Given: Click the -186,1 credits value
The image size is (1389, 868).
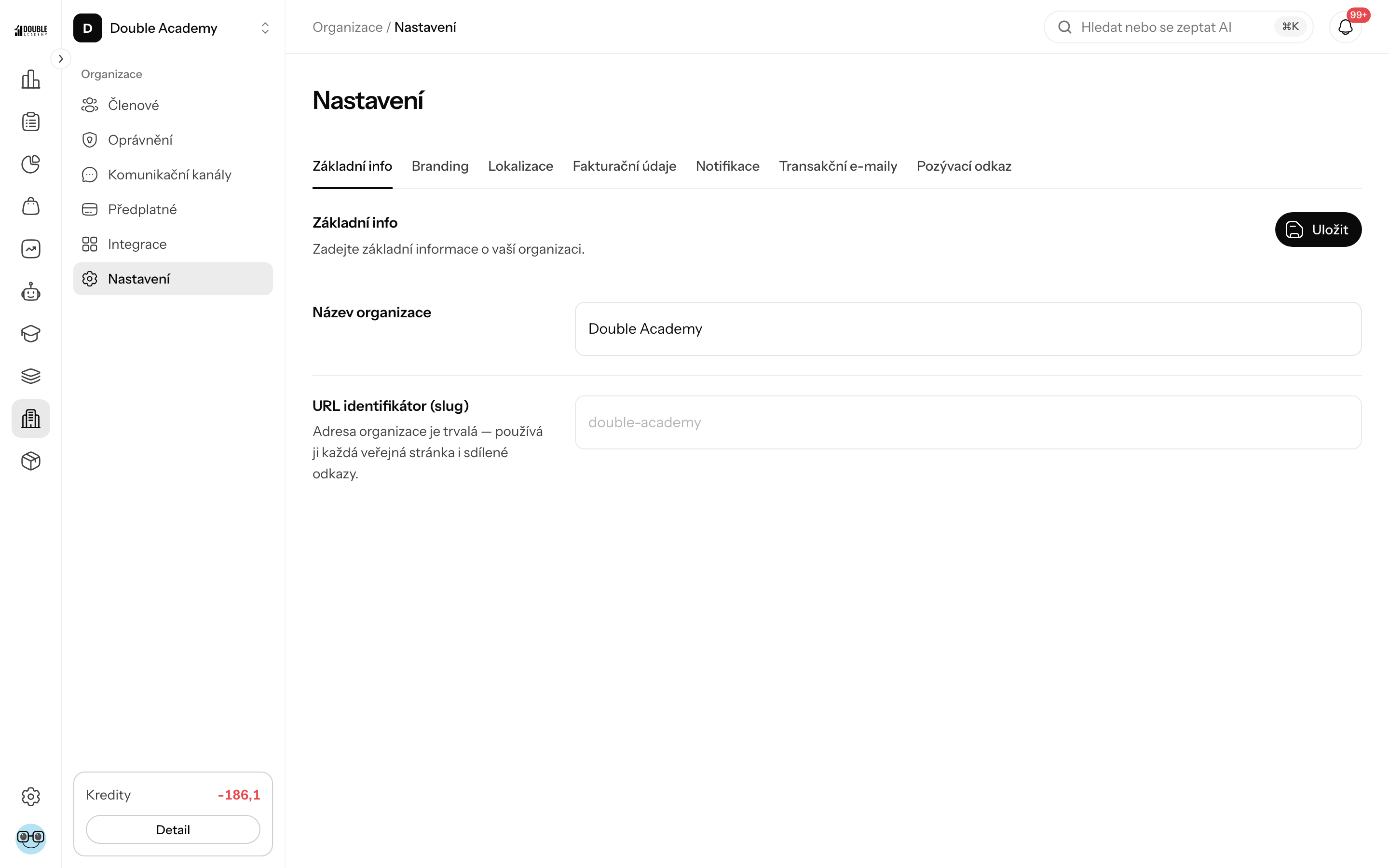Looking at the screenshot, I should (x=239, y=795).
